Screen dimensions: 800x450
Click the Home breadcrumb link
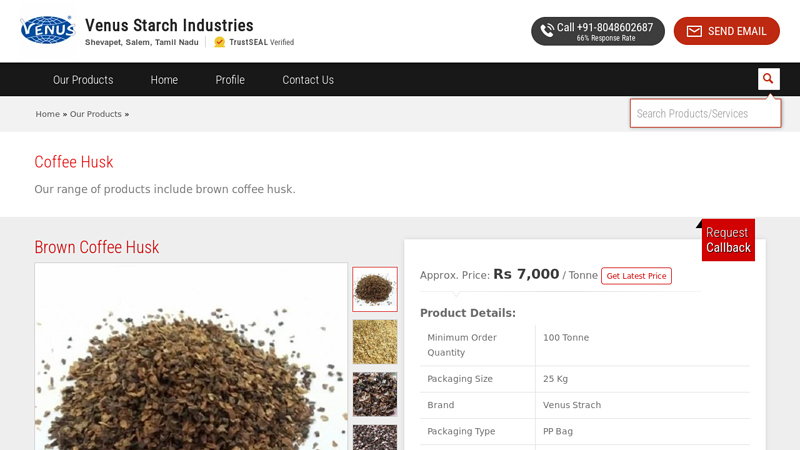click(47, 114)
